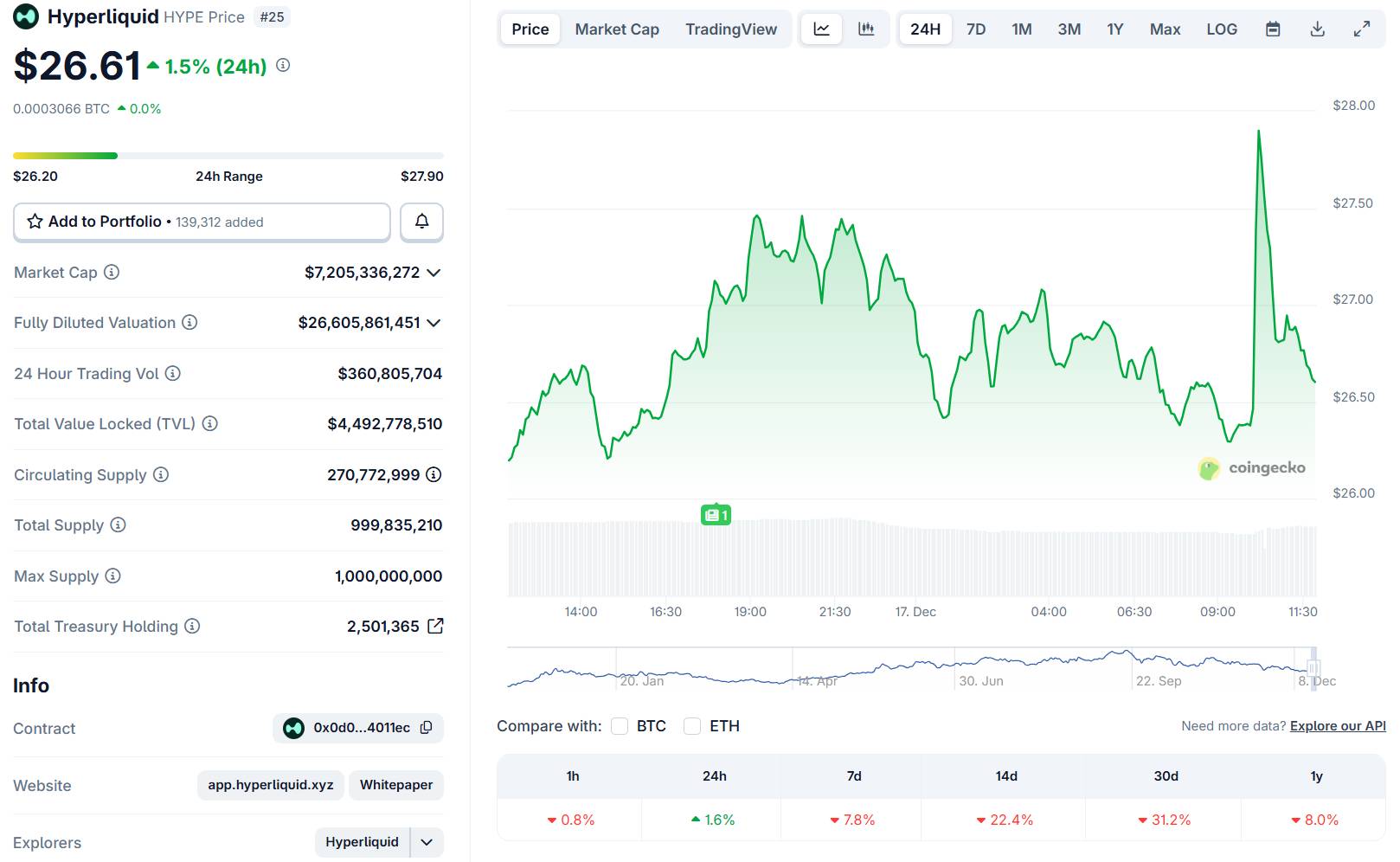Open the Explorers dropdown arrow
This screenshot has width=1400, height=862.
[427, 842]
